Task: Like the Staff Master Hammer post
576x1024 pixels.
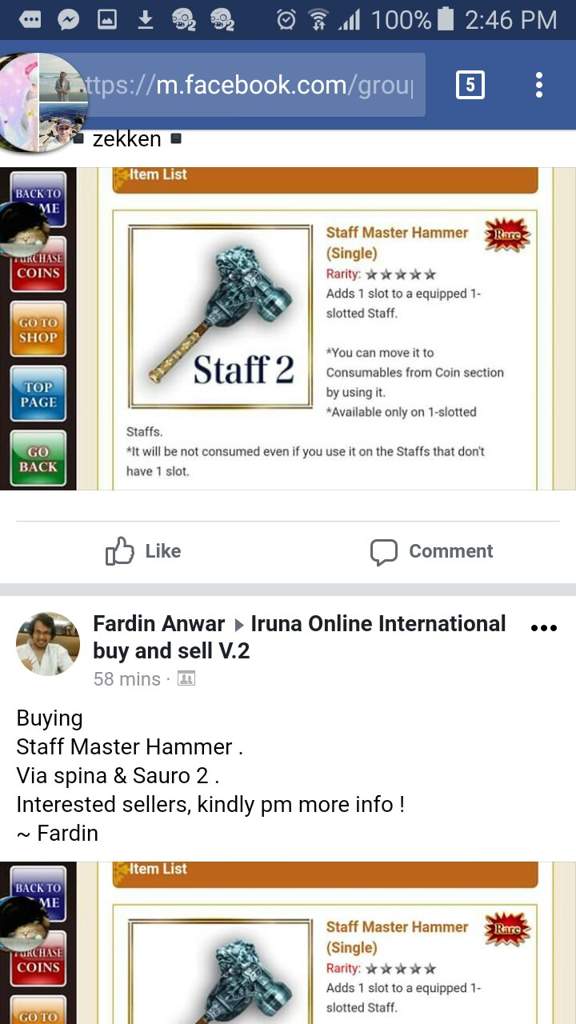Action: (143, 552)
